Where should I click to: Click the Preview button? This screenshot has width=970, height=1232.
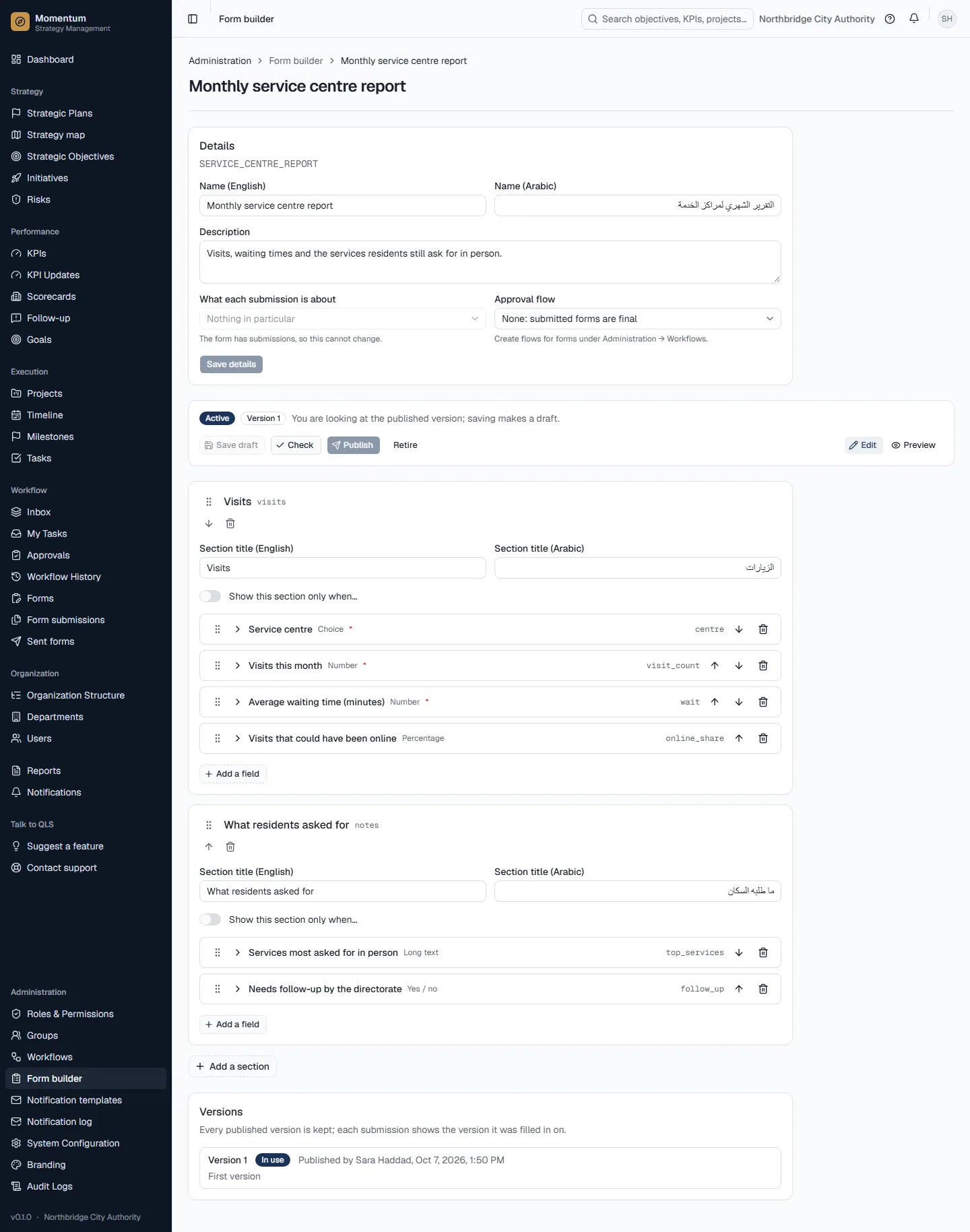tap(913, 445)
